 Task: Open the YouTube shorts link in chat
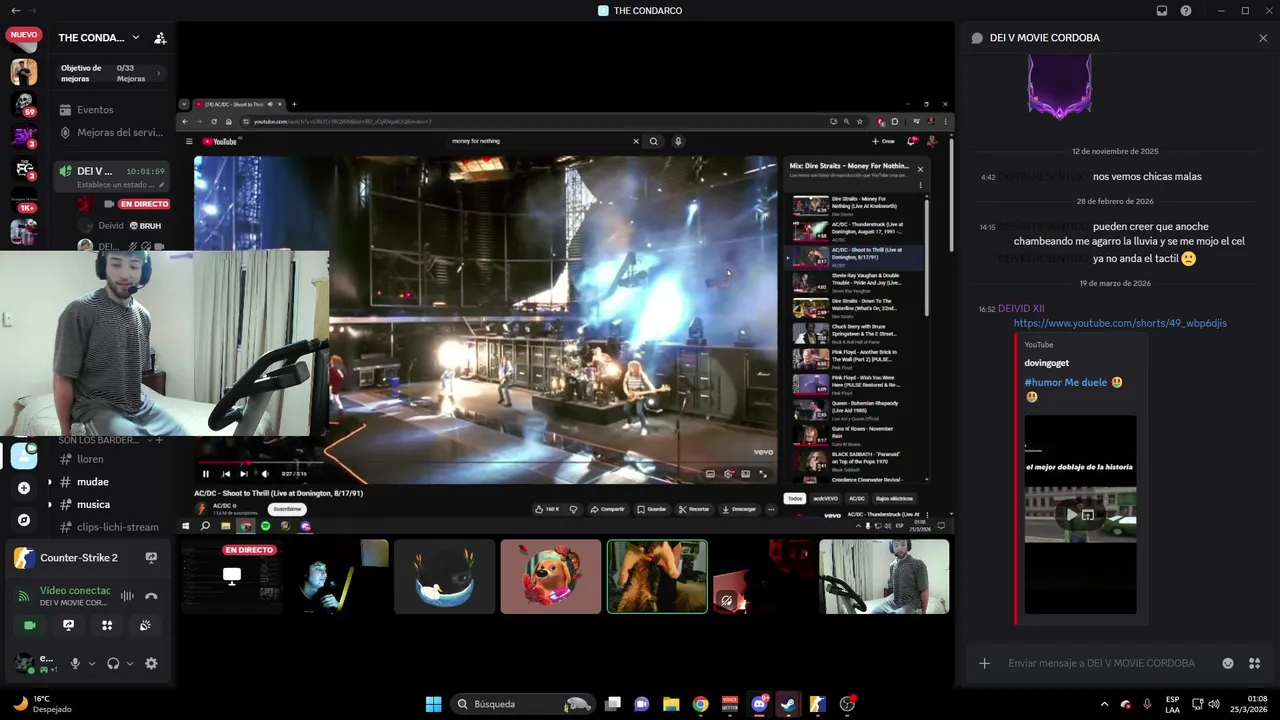coord(1120,323)
